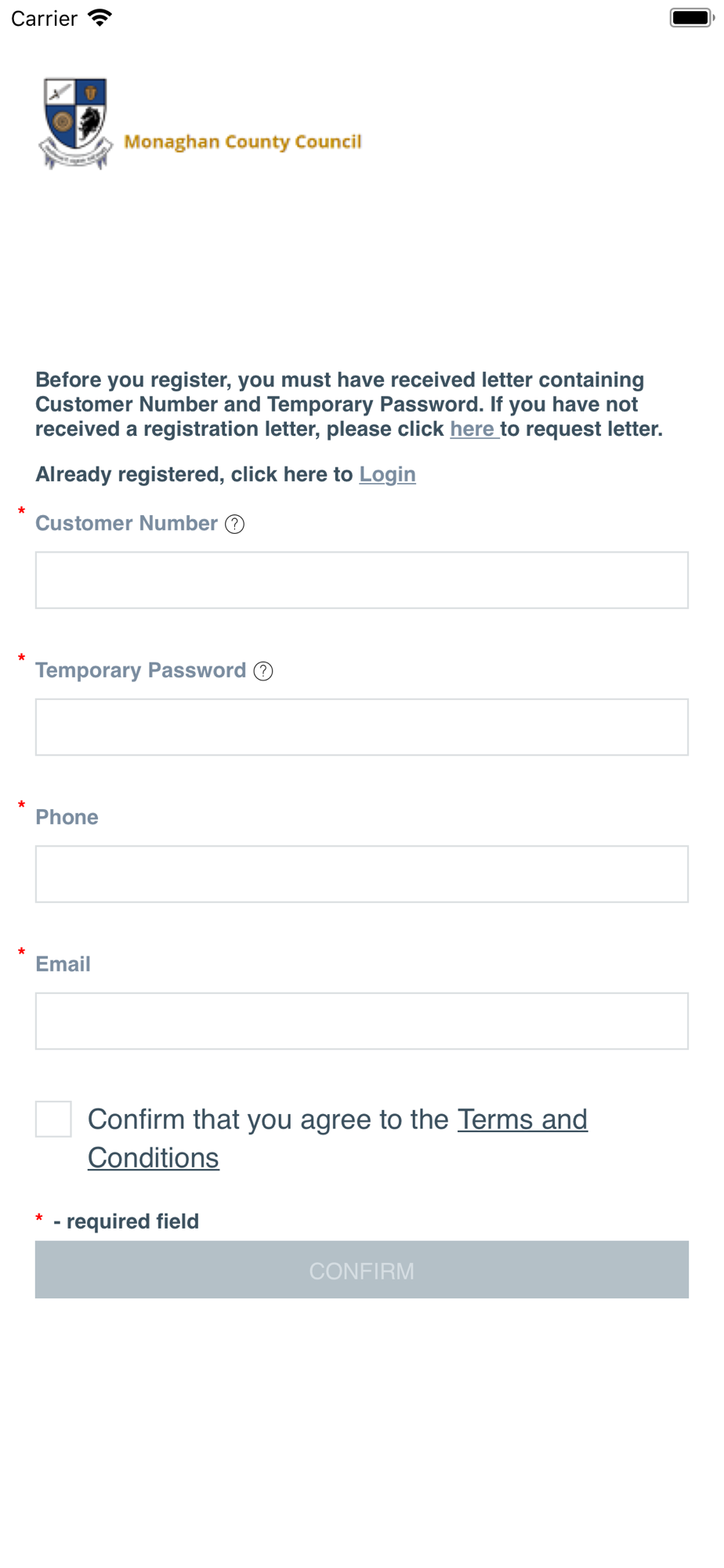The image size is (724, 1568).
Task: Select the Phone input field
Action: [x=362, y=874]
